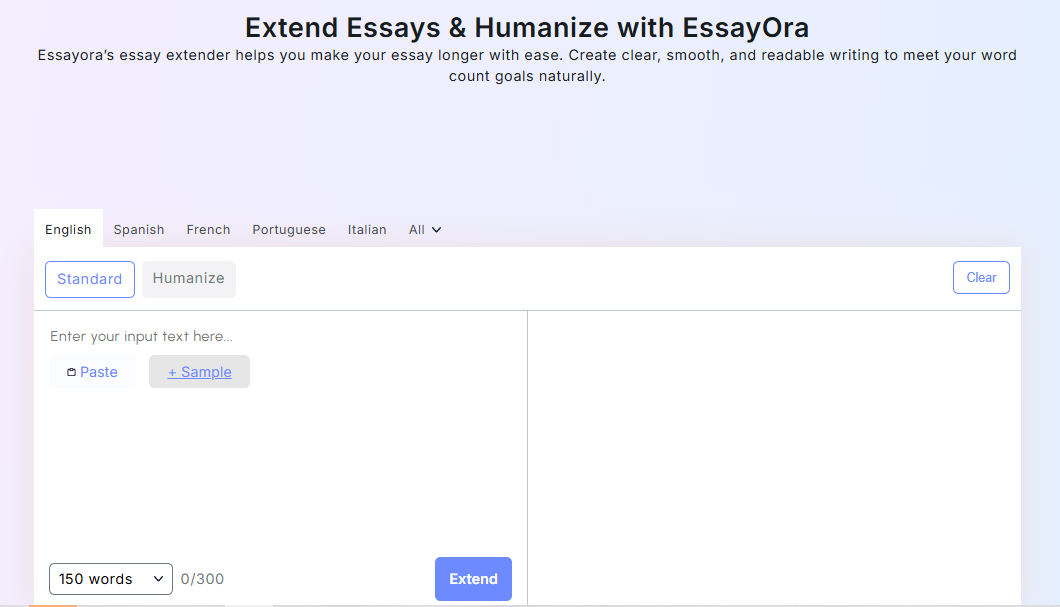Viewport: 1060px width, 607px height.
Task: Enable Standard extension mode
Action: (x=89, y=279)
